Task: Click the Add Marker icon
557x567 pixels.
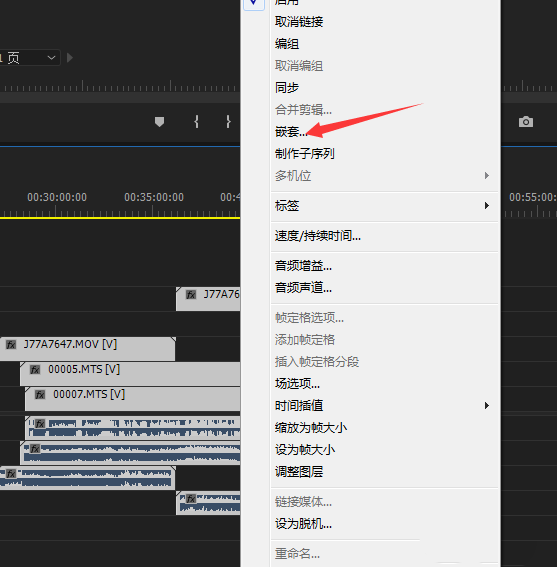Action: (x=160, y=122)
